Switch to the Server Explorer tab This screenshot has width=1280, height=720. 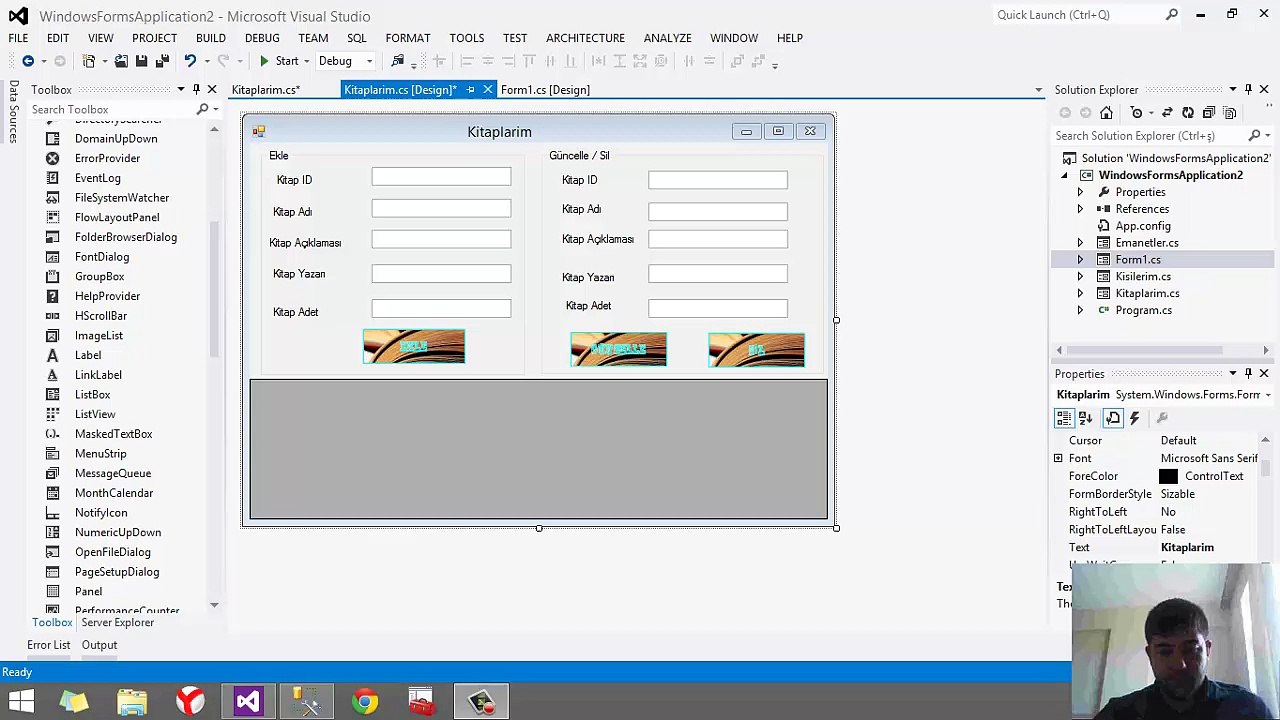118,622
